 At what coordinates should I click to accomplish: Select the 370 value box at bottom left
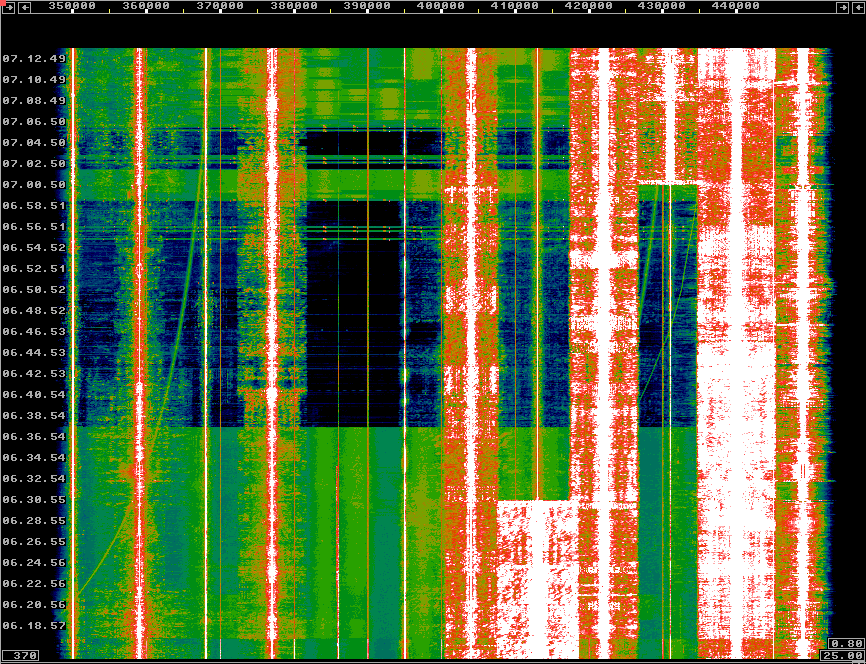tap(20, 655)
